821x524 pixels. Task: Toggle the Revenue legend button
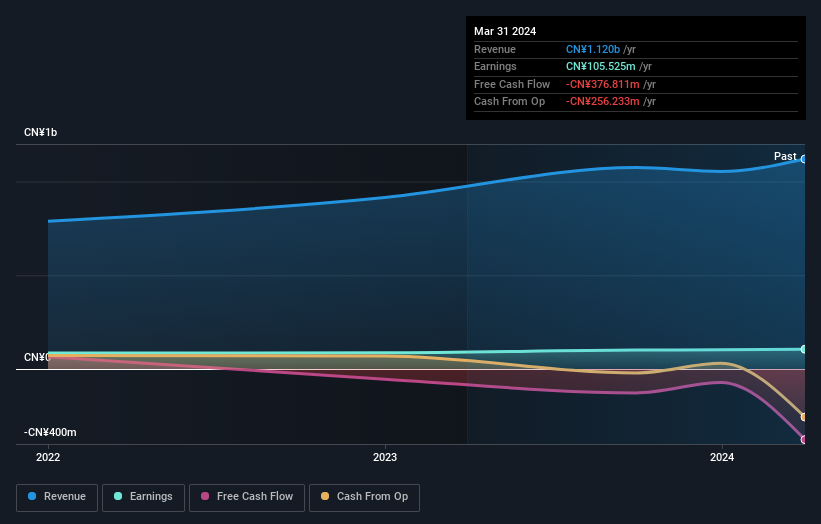(57, 497)
